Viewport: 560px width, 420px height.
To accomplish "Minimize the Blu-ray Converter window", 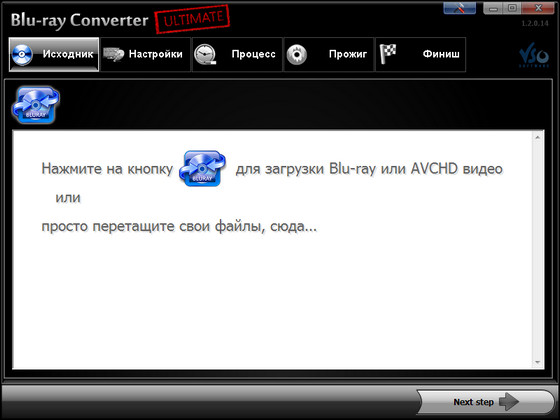I will (x=494, y=8).
